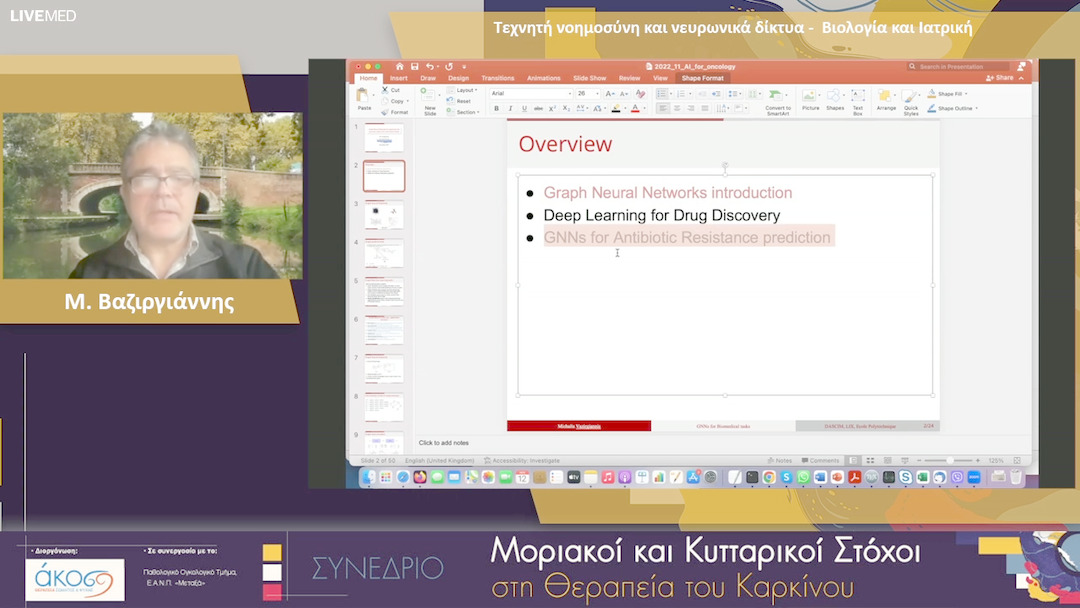Toggle Italic formatting

click(510, 108)
